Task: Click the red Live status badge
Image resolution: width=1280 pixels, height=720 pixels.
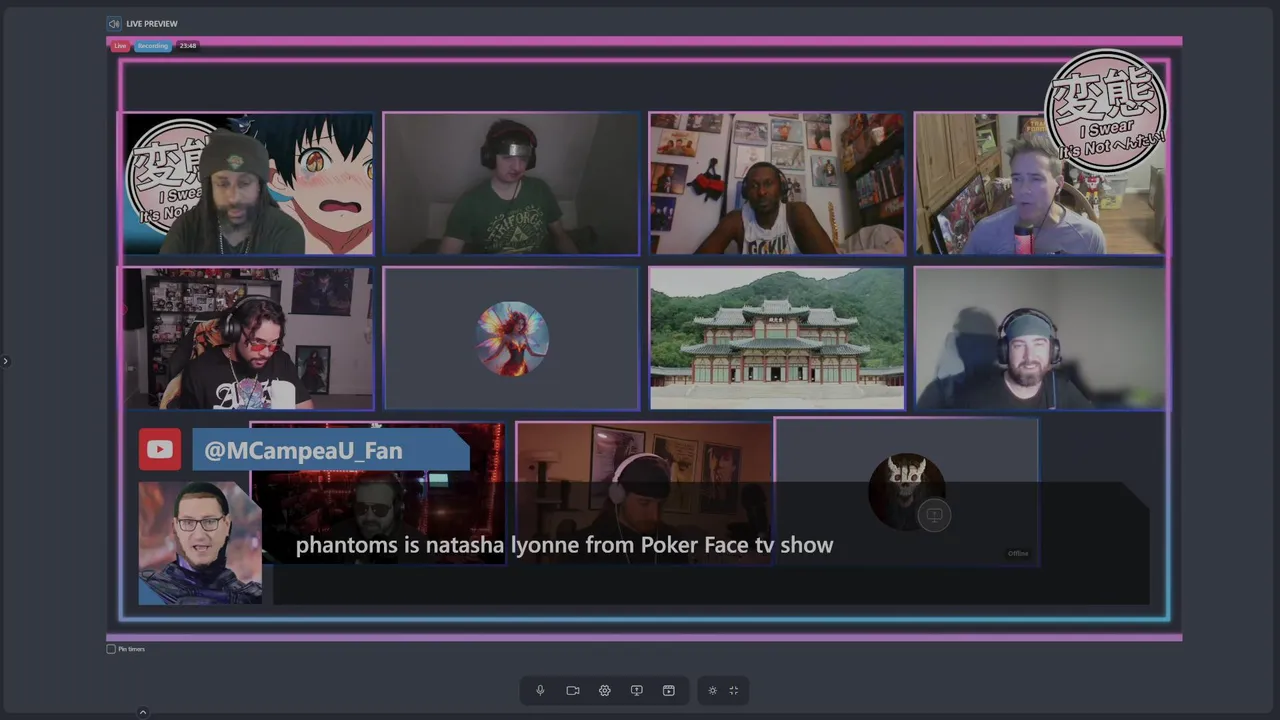Action: (x=120, y=46)
